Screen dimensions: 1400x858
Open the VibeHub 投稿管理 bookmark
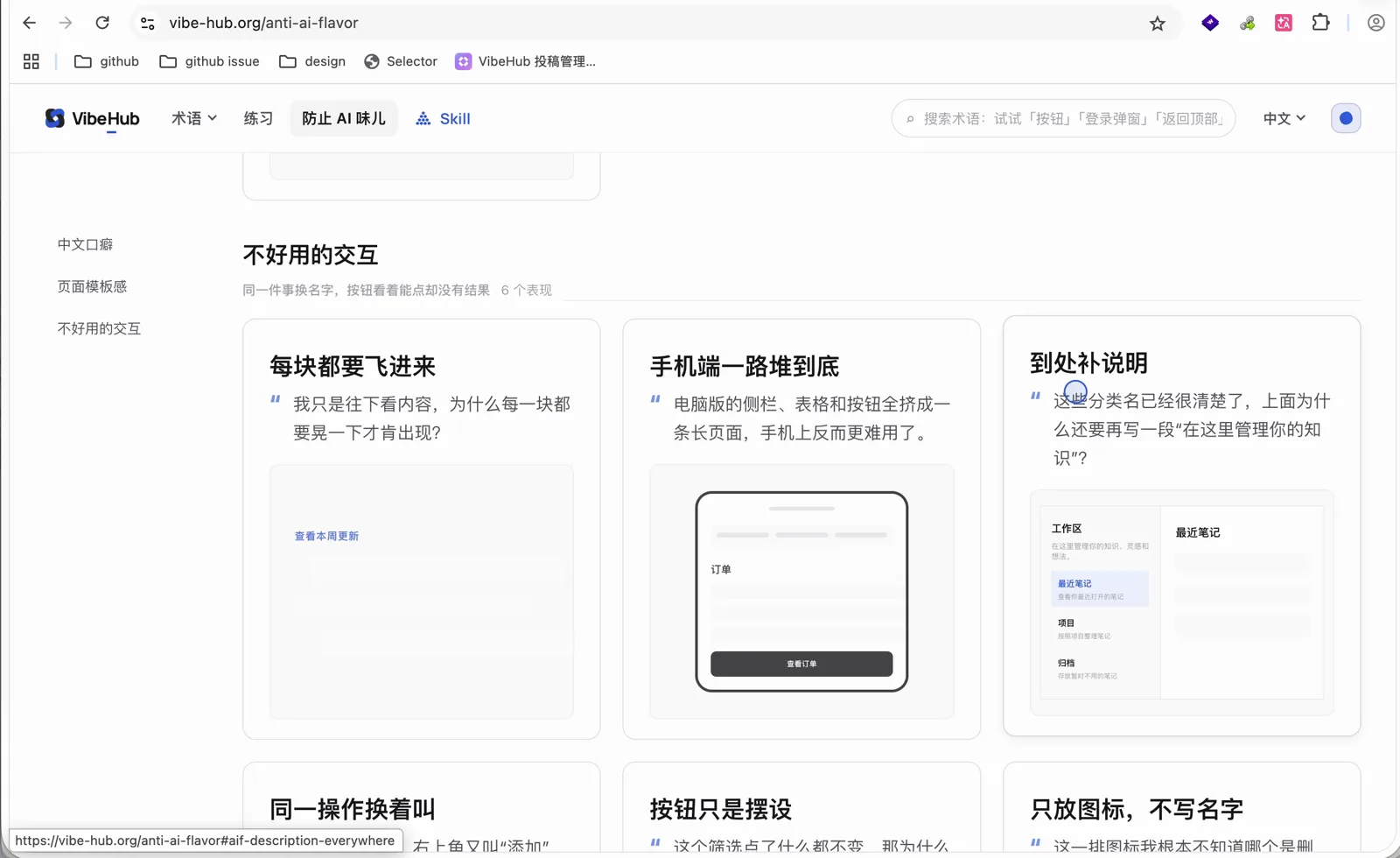pyautogui.click(x=525, y=61)
